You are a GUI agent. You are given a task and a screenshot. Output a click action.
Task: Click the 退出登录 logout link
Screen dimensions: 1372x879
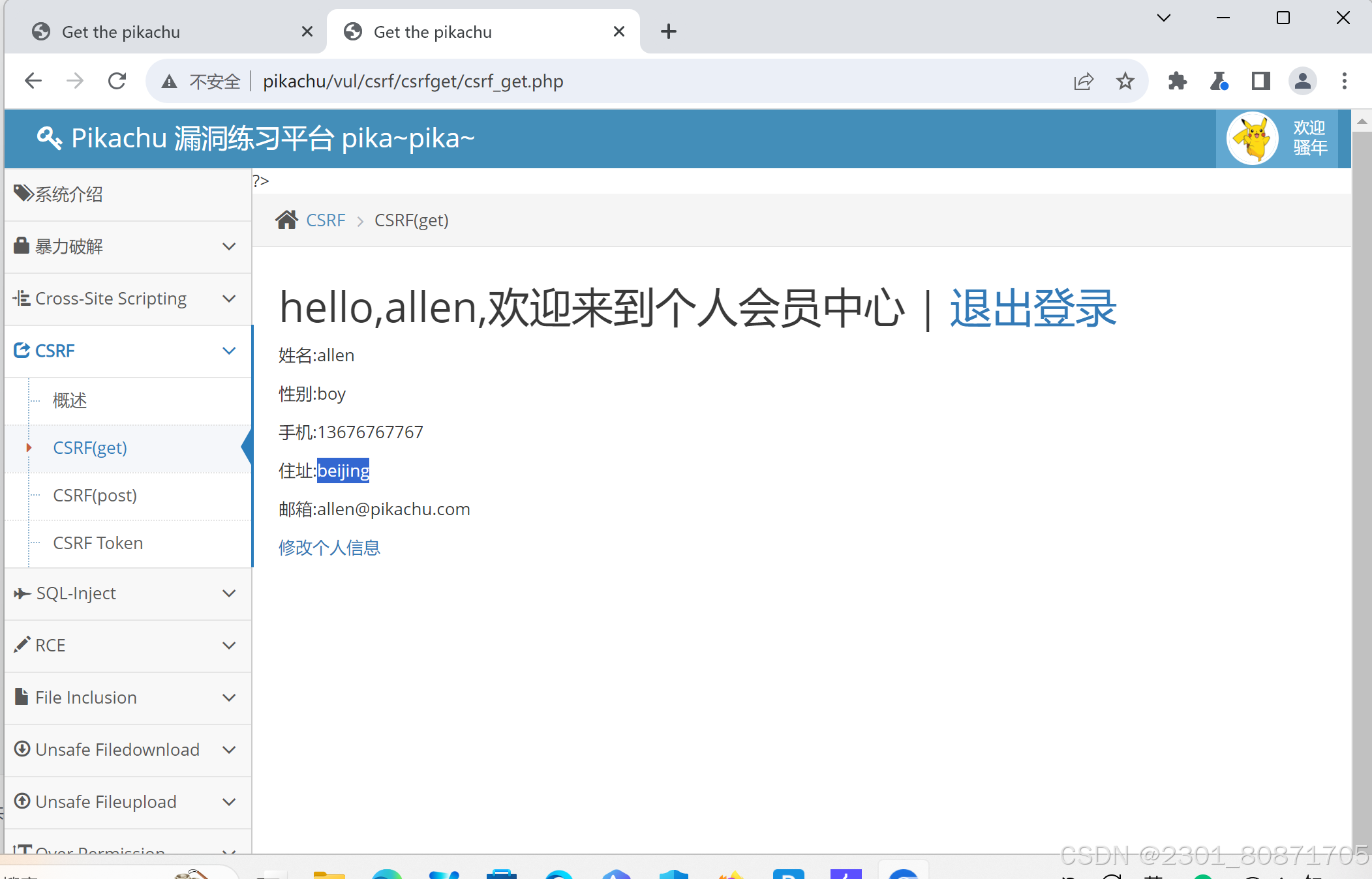[x=1033, y=308]
